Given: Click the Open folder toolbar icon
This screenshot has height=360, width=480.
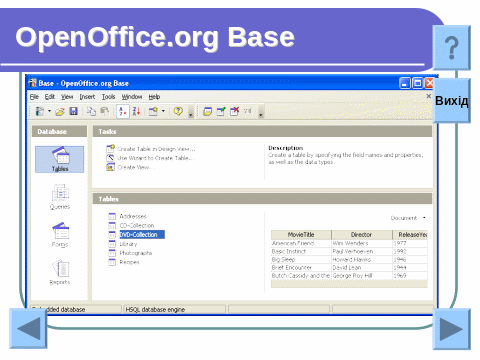Looking at the screenshot, I should pyautogui.click(x=60, y=111).
